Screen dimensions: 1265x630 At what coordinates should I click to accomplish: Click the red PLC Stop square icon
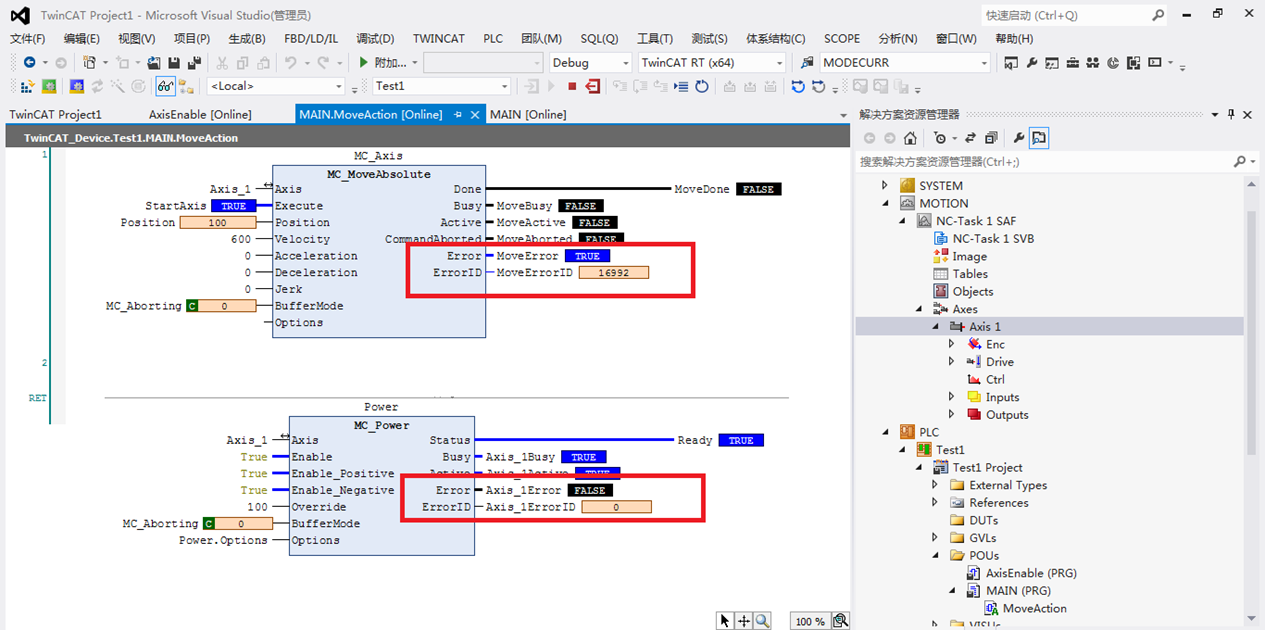(x=572, y=86)
